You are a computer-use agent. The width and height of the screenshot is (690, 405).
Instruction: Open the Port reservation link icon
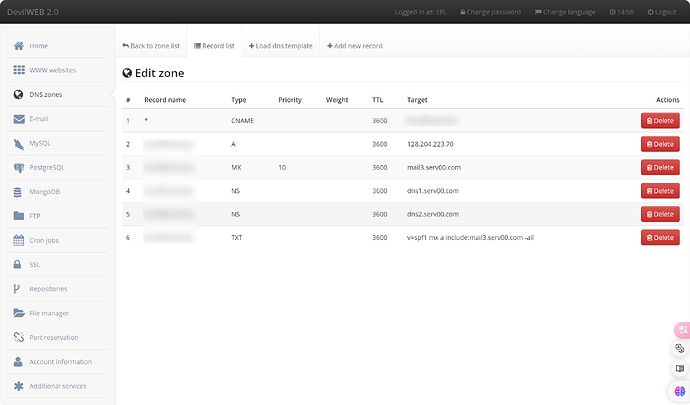pyautogui.click(x=18, y=337)
